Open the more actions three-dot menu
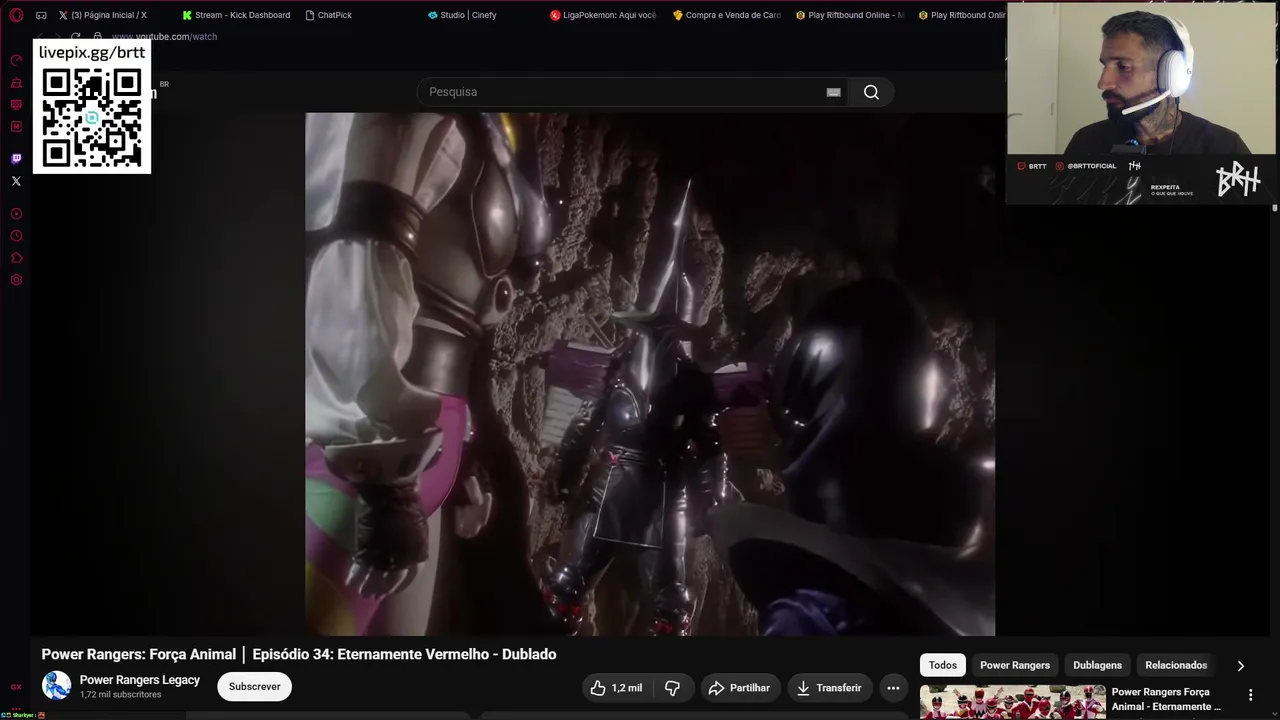Image resolution: width=1280 pixels, height=720 pixels. pos(893,688)
